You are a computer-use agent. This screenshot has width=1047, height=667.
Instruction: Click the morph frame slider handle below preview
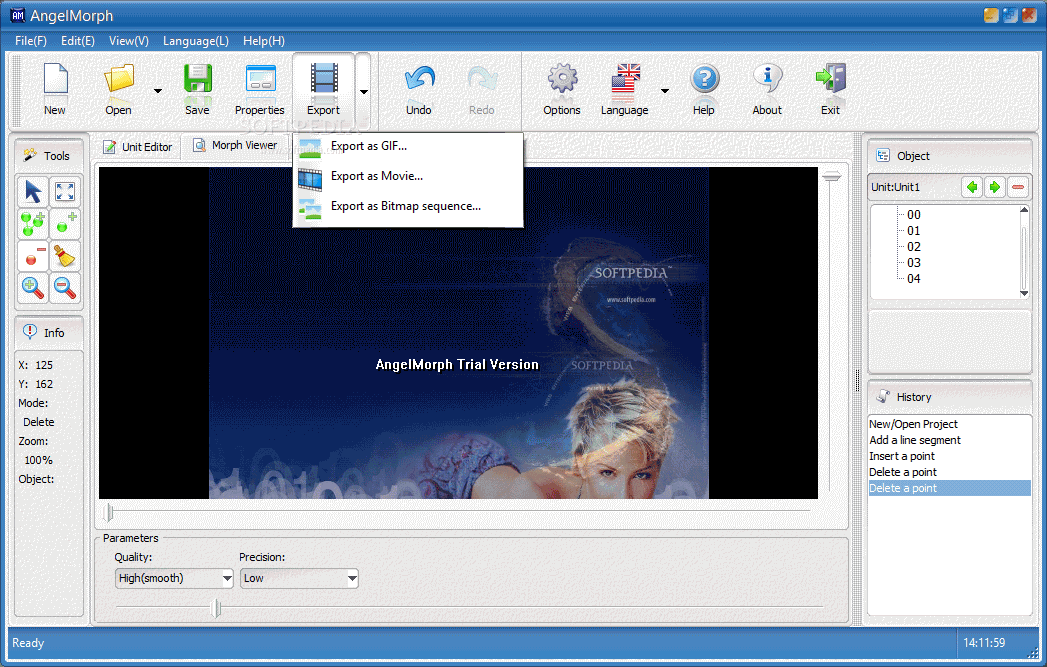(x=108, y=513)
